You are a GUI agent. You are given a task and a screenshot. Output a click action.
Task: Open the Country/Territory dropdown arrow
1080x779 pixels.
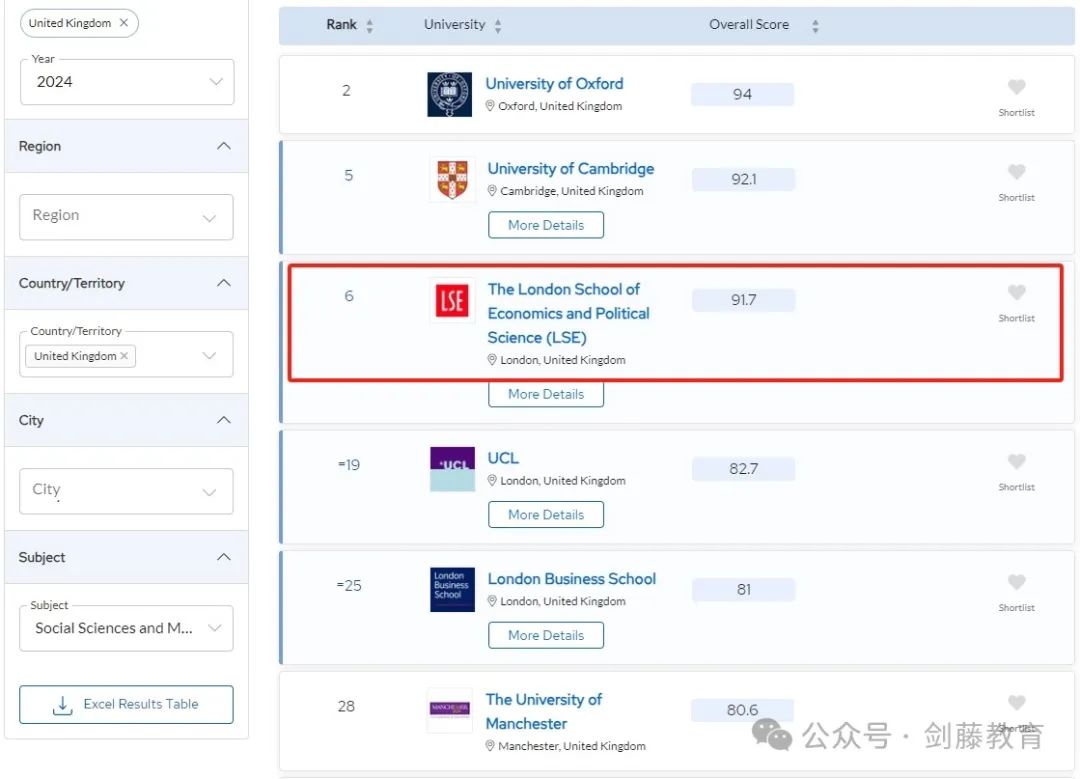point(209,355)
